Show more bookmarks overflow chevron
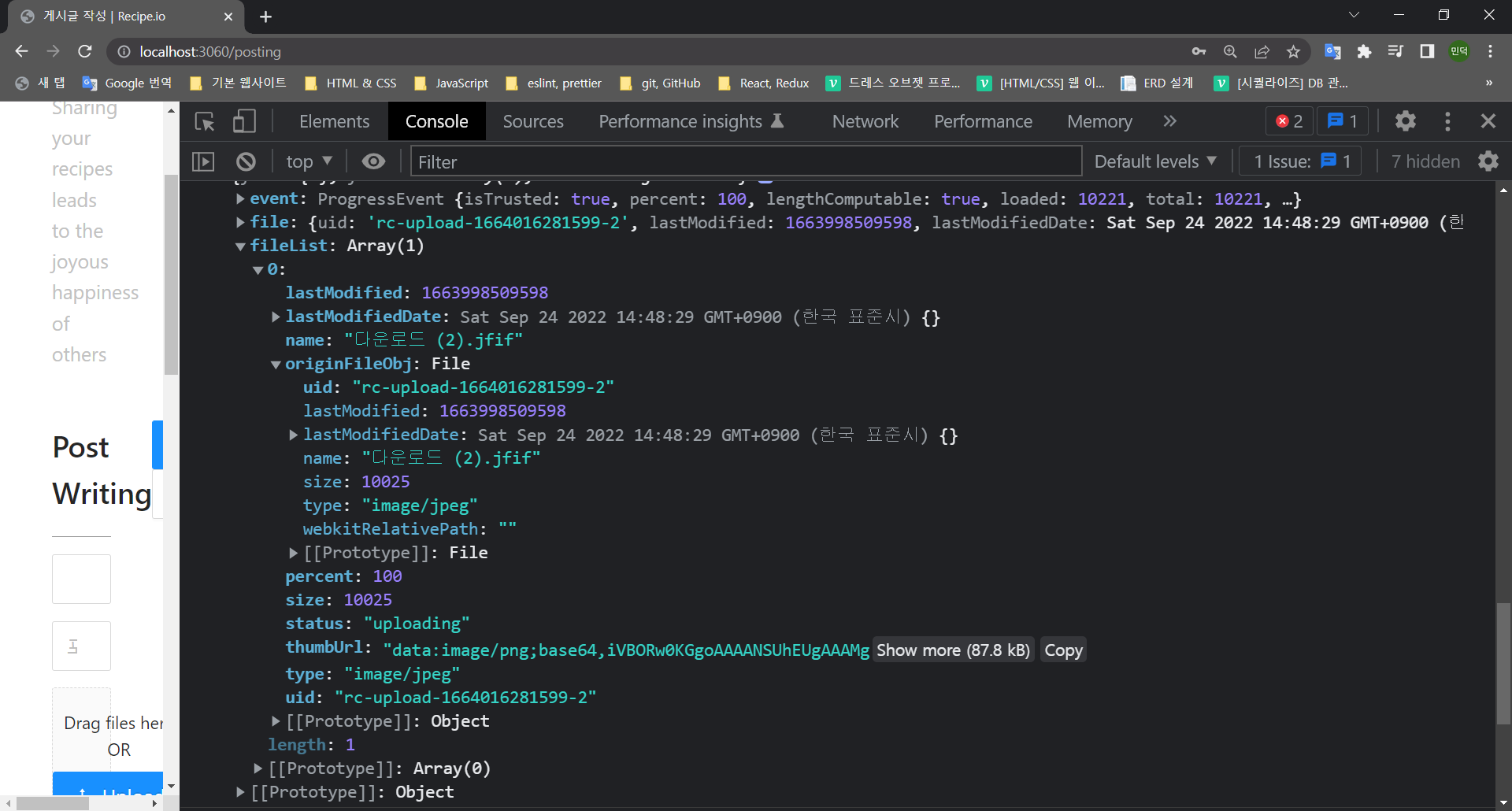The height and width of the screenshot is (811, 1512). 1488,83
